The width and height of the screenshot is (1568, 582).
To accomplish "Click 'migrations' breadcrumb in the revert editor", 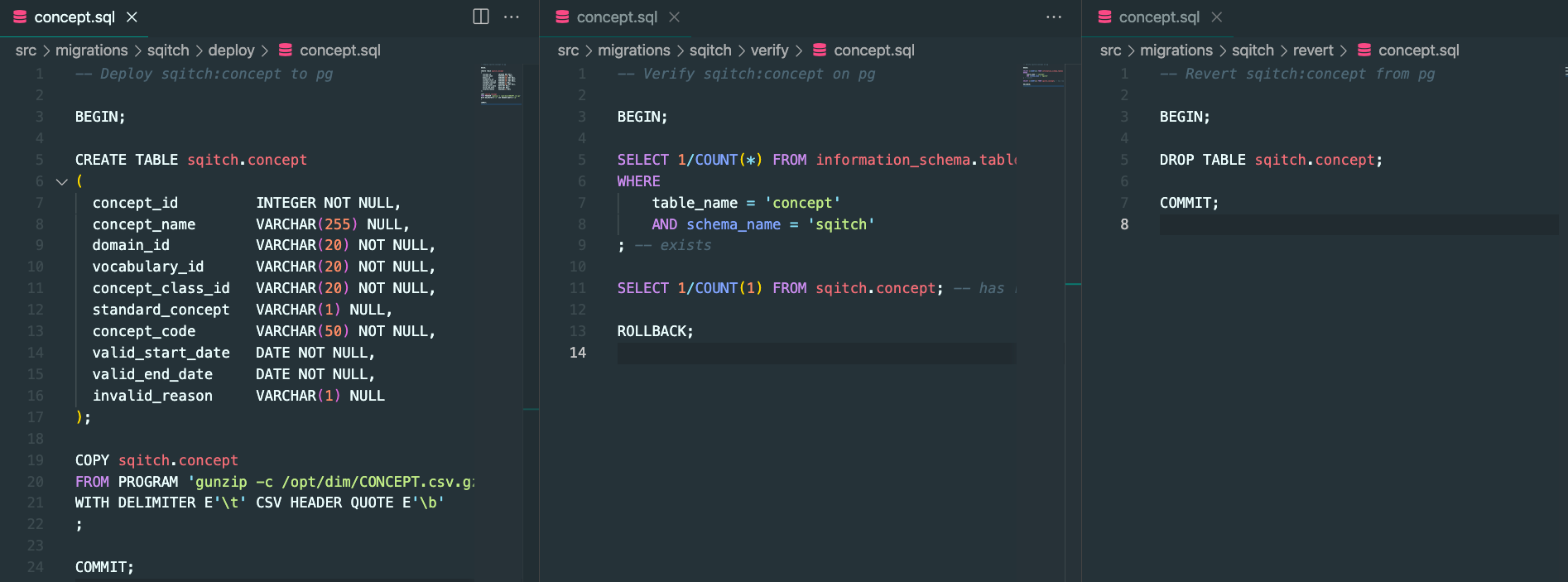I will click(1176, 51).
